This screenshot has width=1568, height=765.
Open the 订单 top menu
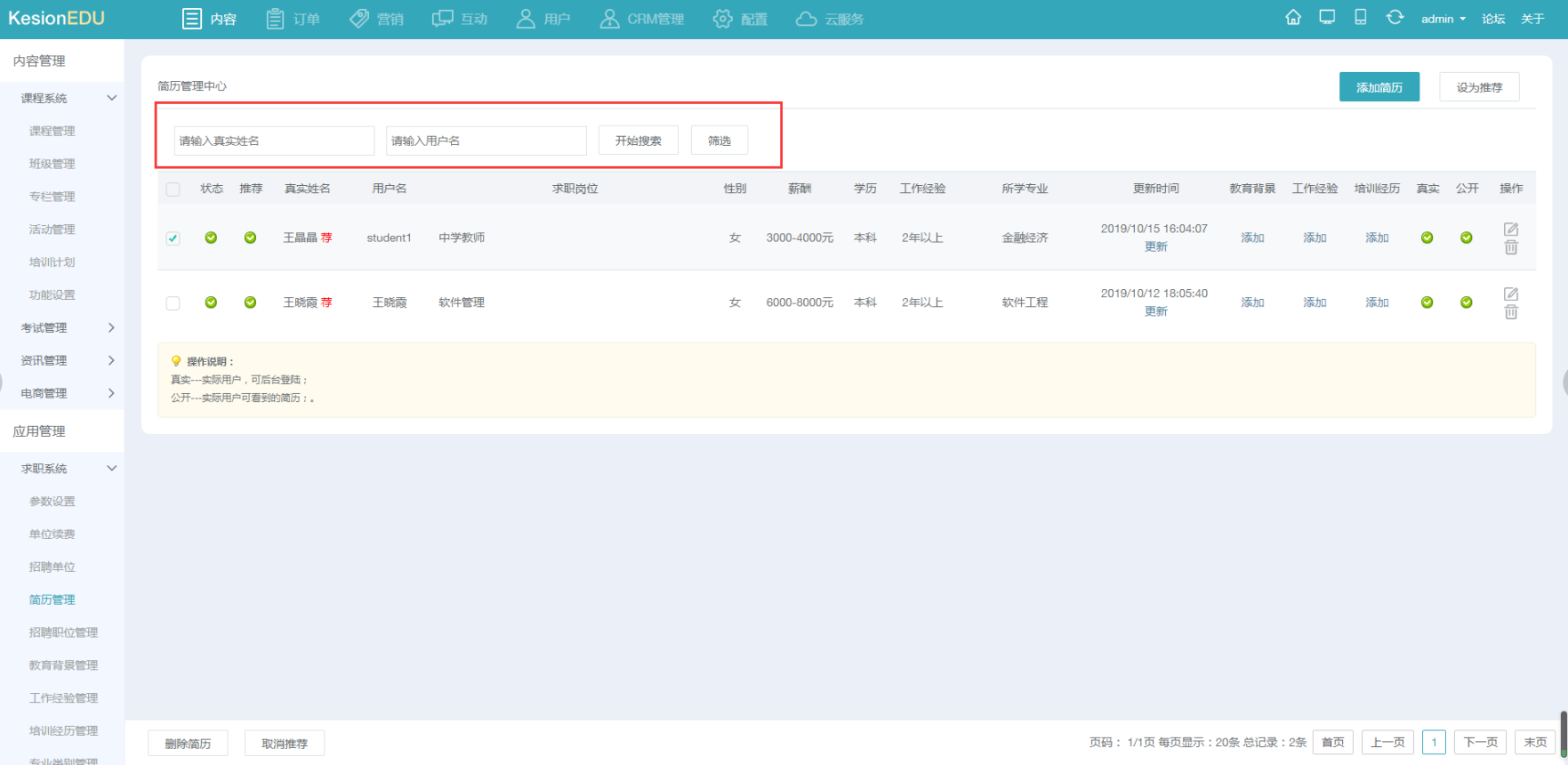pos(293,19)
